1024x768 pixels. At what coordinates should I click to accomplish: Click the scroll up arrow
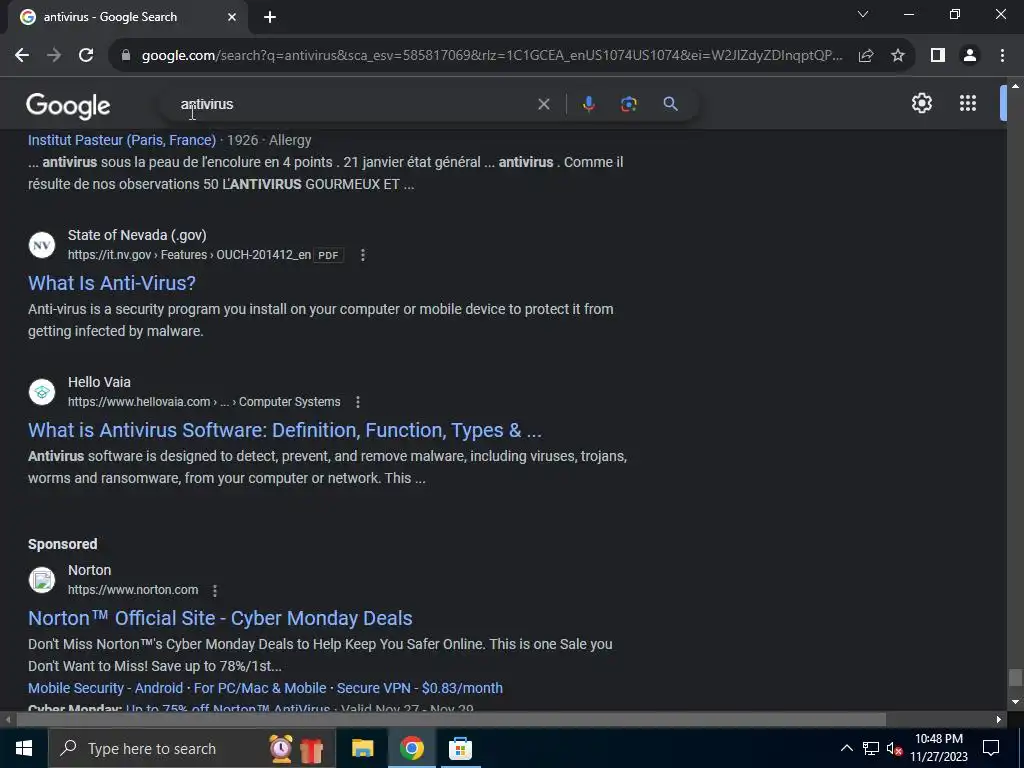pos(1014,86)
